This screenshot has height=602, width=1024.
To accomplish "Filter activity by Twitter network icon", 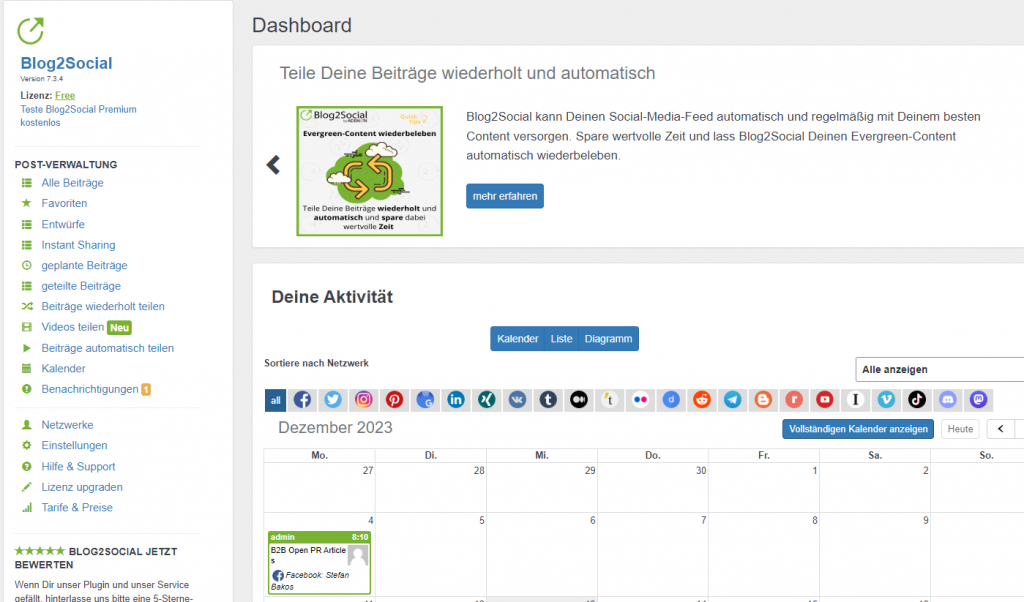I will click(333, 400).
